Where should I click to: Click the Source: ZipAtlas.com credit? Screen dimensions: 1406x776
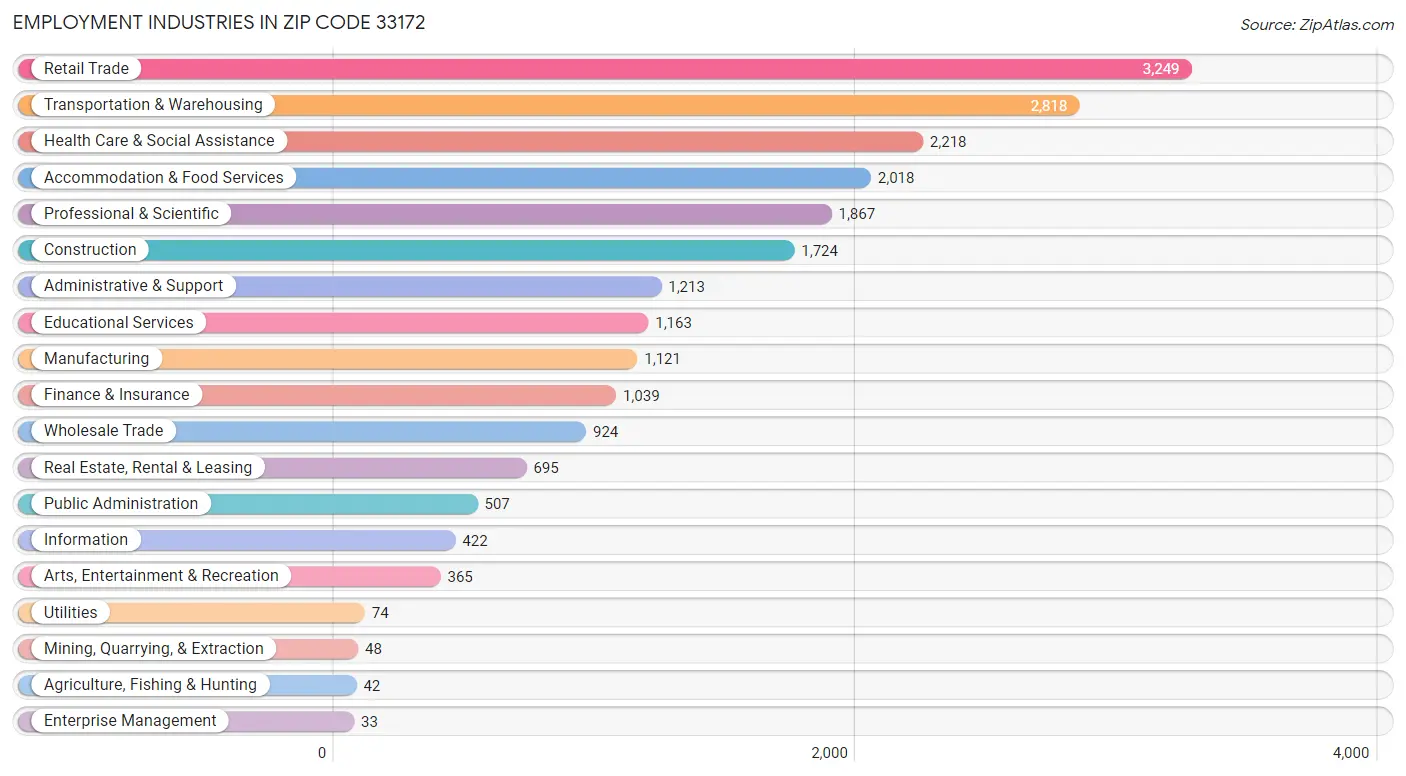1316,24
